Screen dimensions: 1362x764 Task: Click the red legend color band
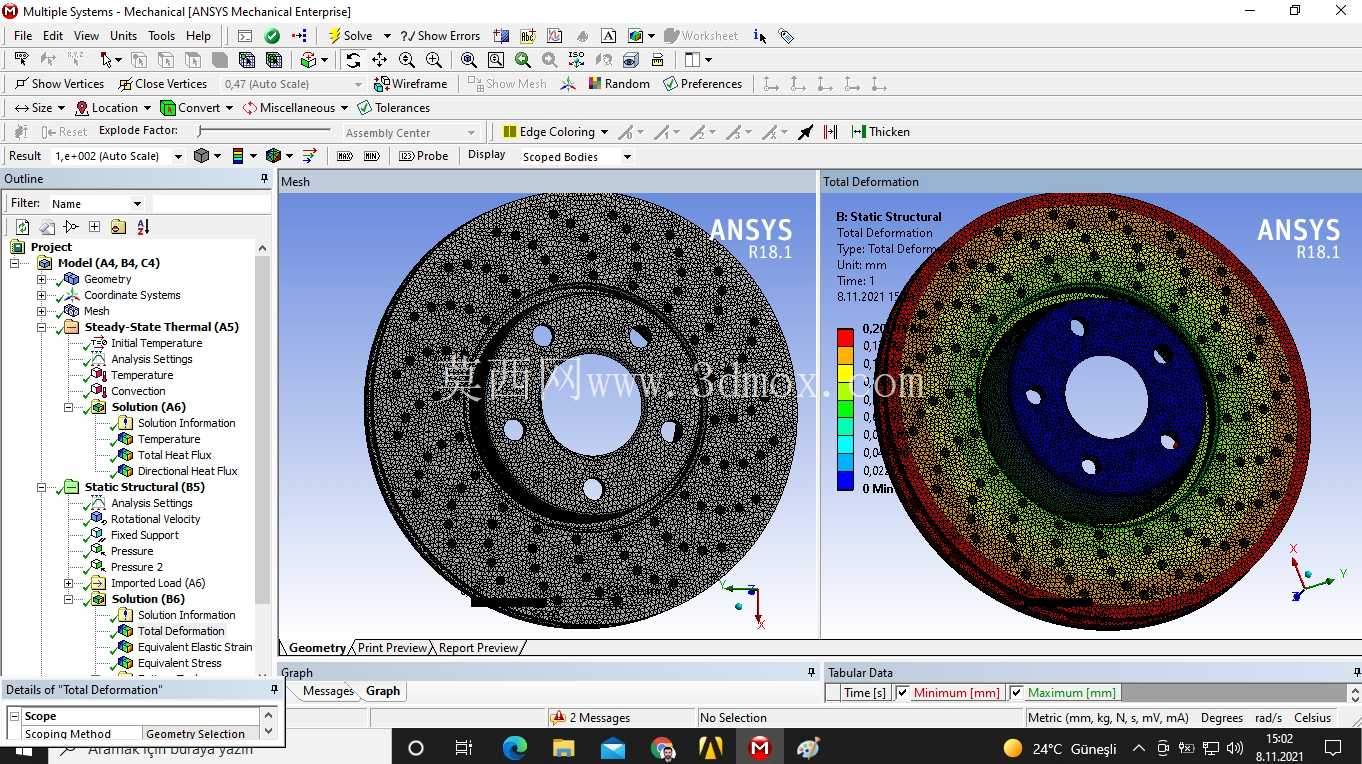coord(845,337)
